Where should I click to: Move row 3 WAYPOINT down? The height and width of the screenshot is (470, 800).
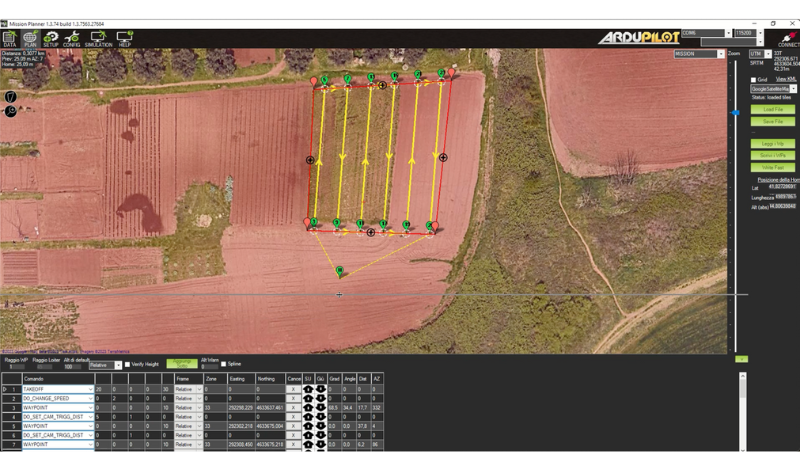tap(320, 408)
